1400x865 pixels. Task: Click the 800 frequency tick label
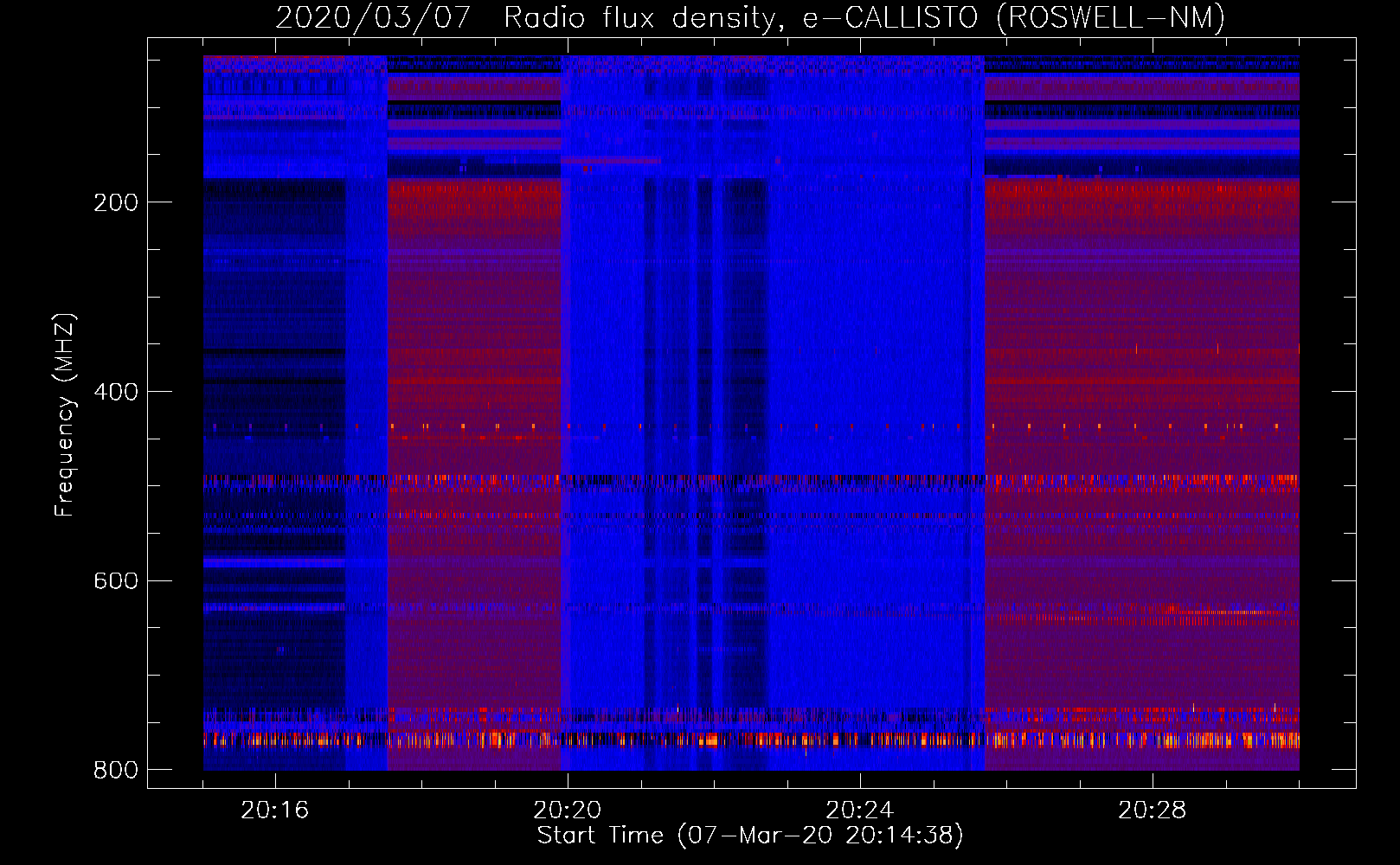pyautogui.click(x=116, y=770)
